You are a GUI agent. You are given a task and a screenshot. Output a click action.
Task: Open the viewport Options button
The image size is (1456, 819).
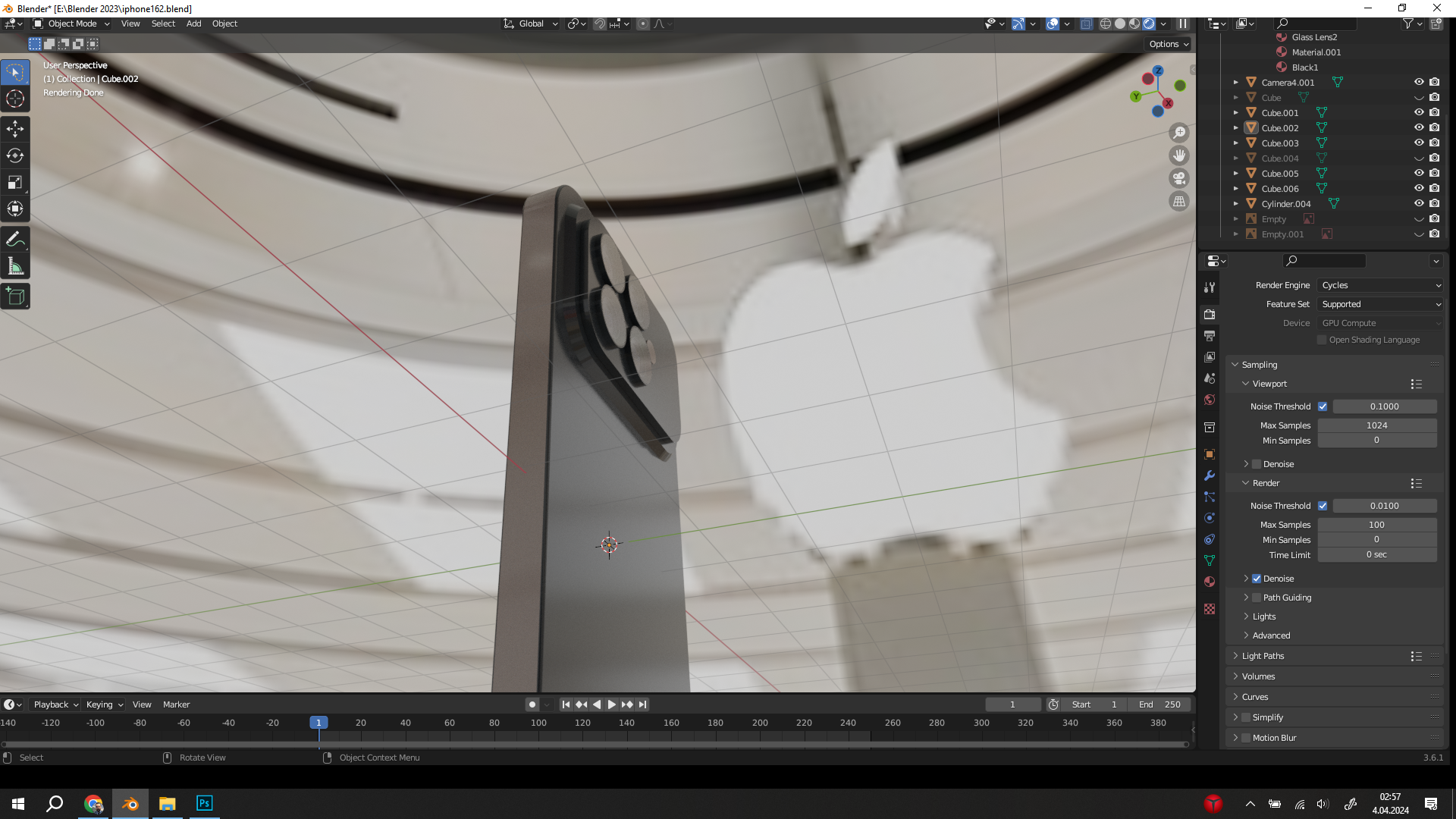pos(1169,44)
